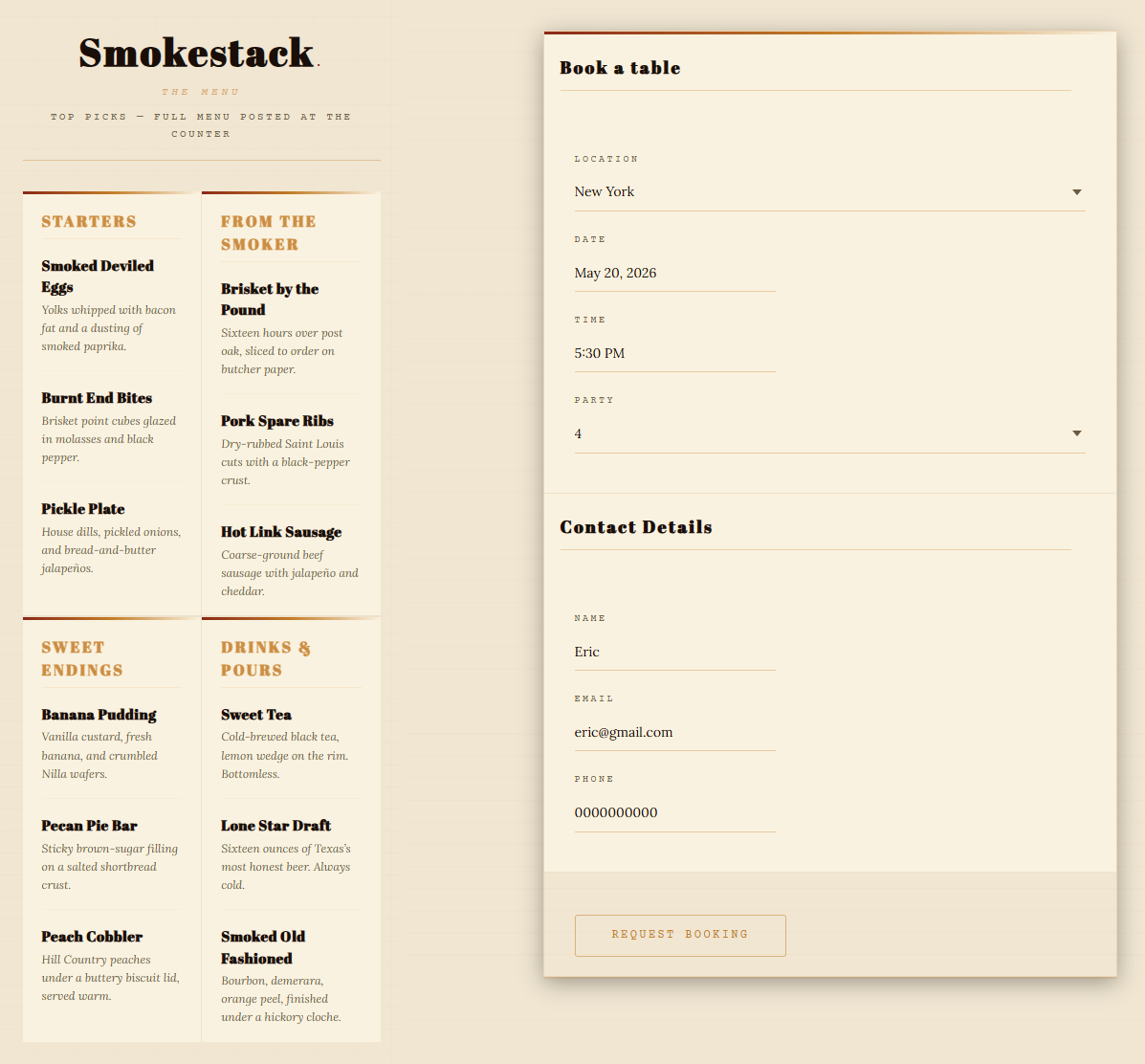This screenshot has height=1064, width=1145.
Task: Select the Burnt End Bites menu item
Action: tap(98, 398)
